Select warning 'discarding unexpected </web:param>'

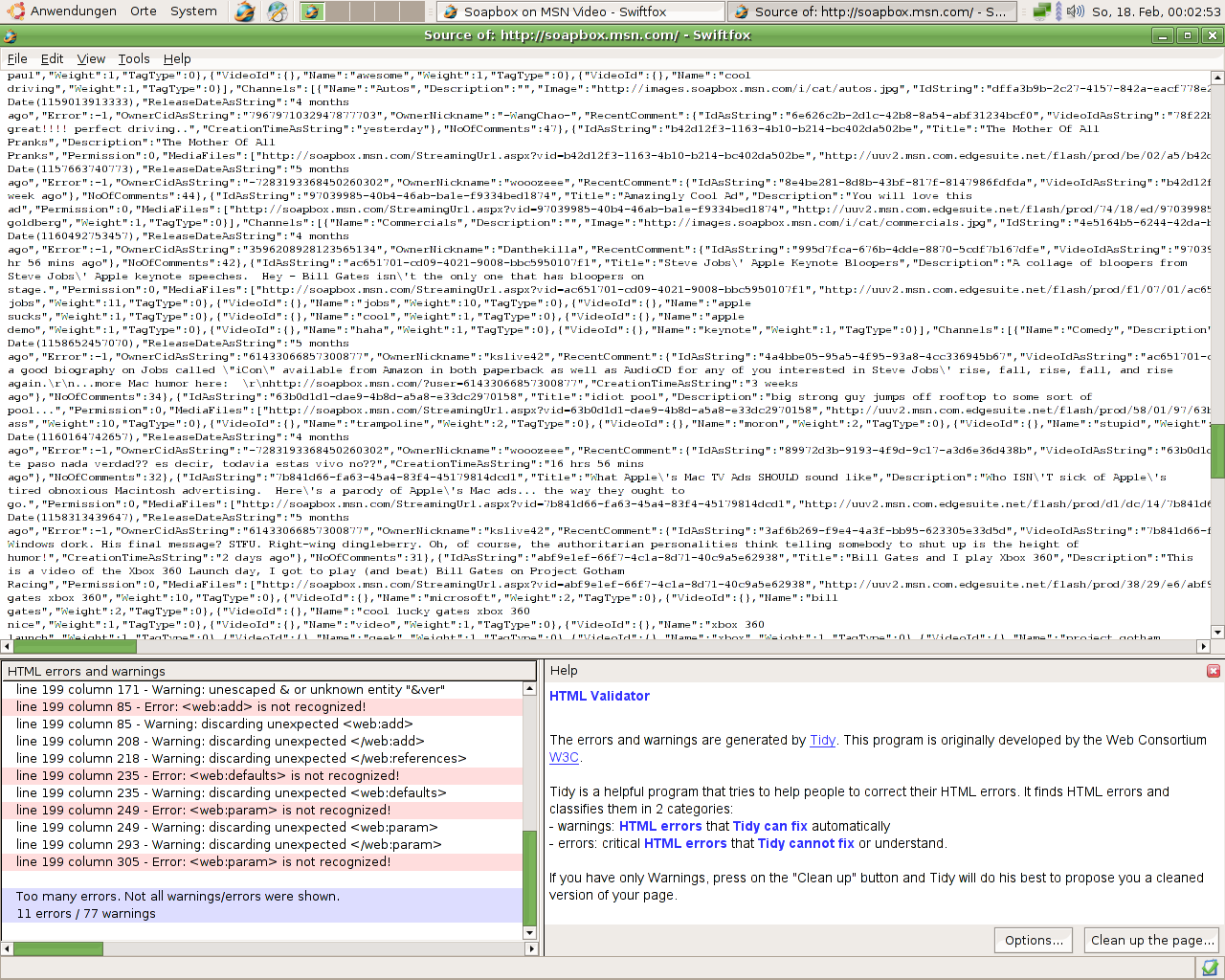(x=262, y=845)
